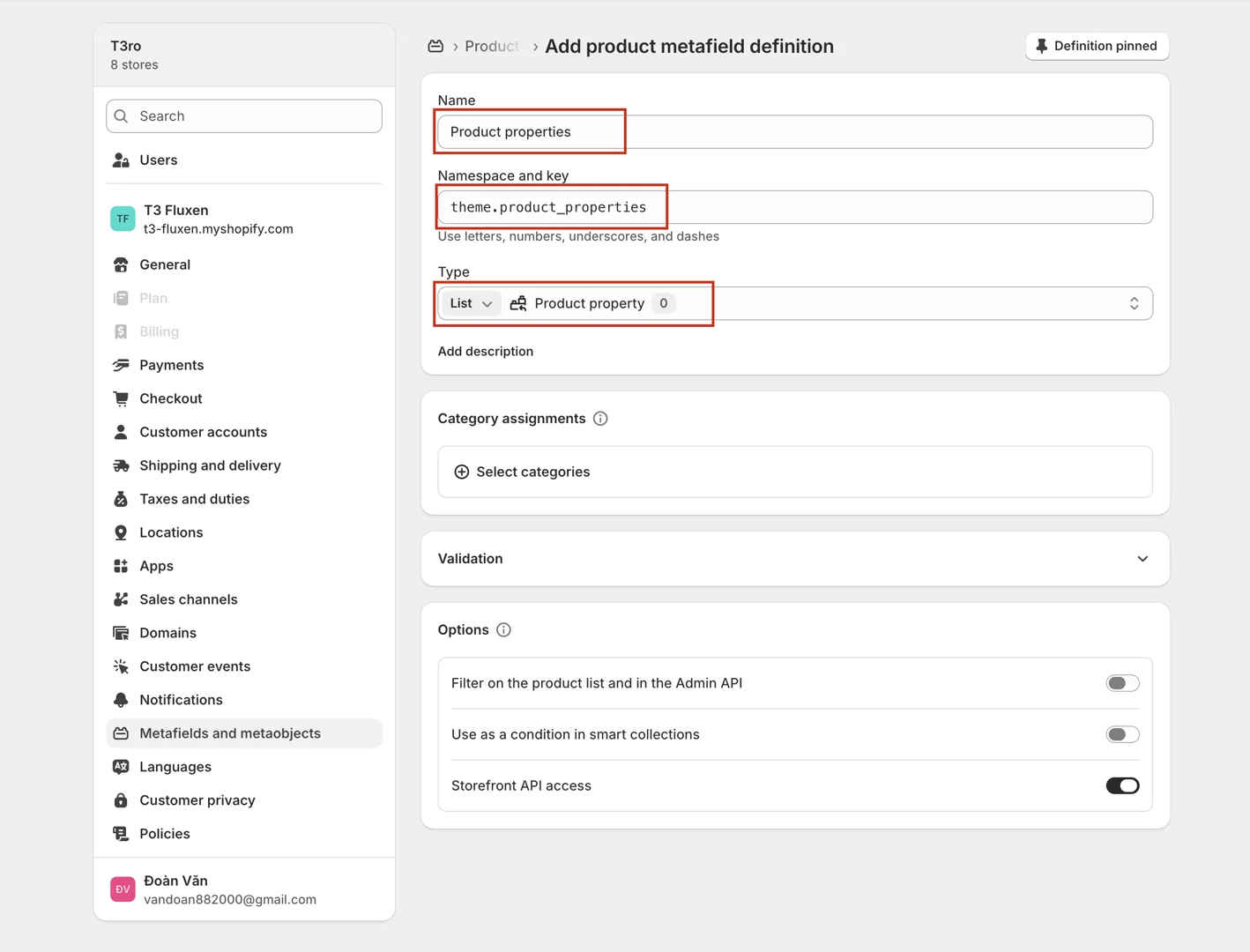Enable filter on product list toggle
The image size is (1250, 952).
pyautogui.click(x=1122, y=683)
